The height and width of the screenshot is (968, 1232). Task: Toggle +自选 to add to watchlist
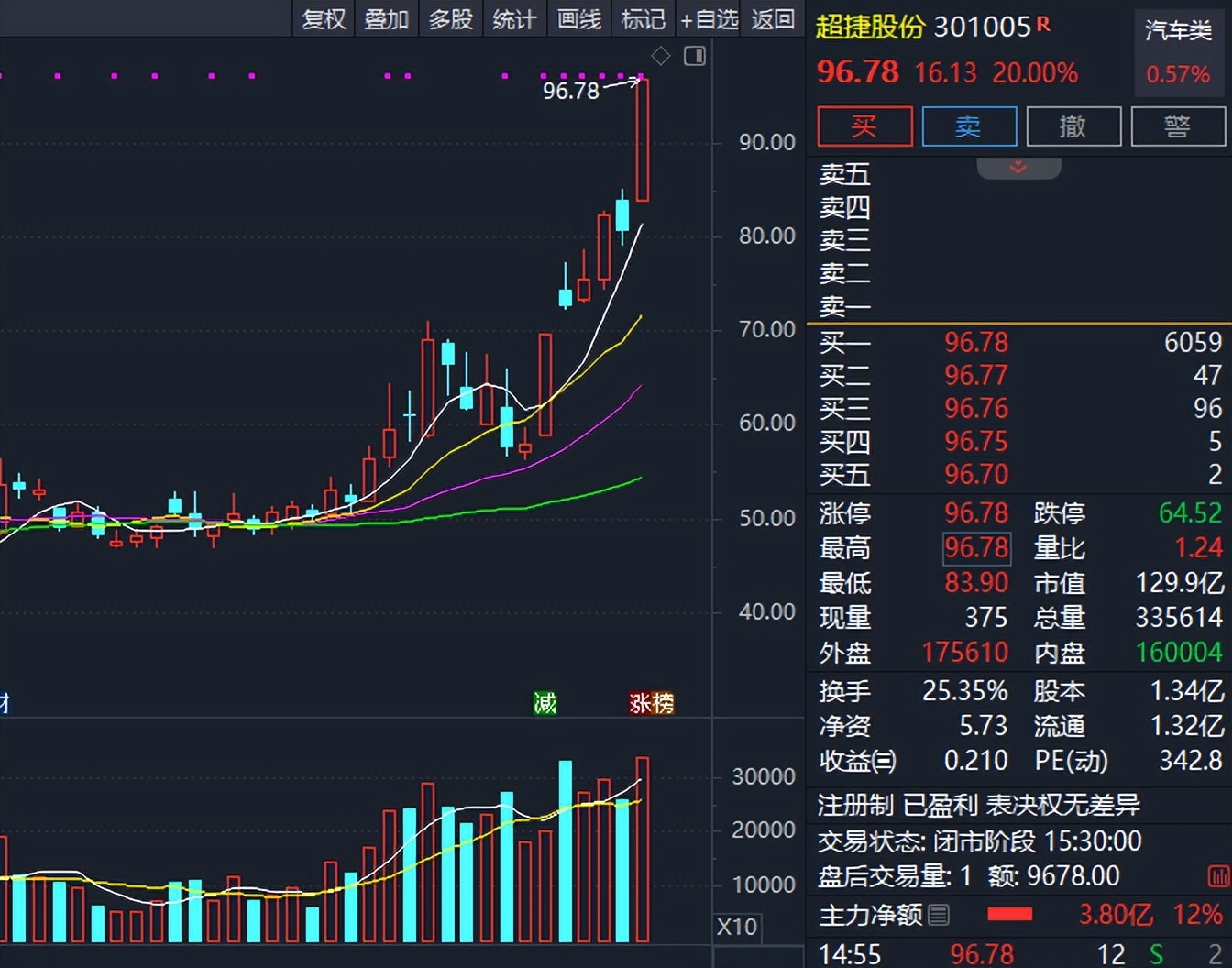[x=709, y=19]
